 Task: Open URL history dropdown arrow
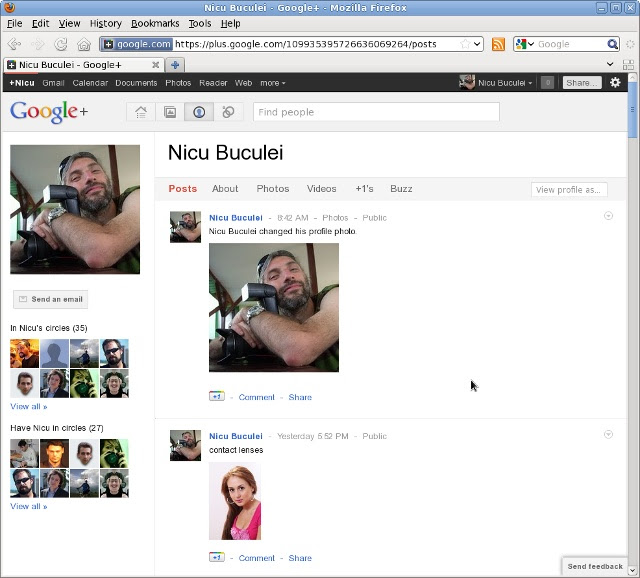(x=477, y=44)
